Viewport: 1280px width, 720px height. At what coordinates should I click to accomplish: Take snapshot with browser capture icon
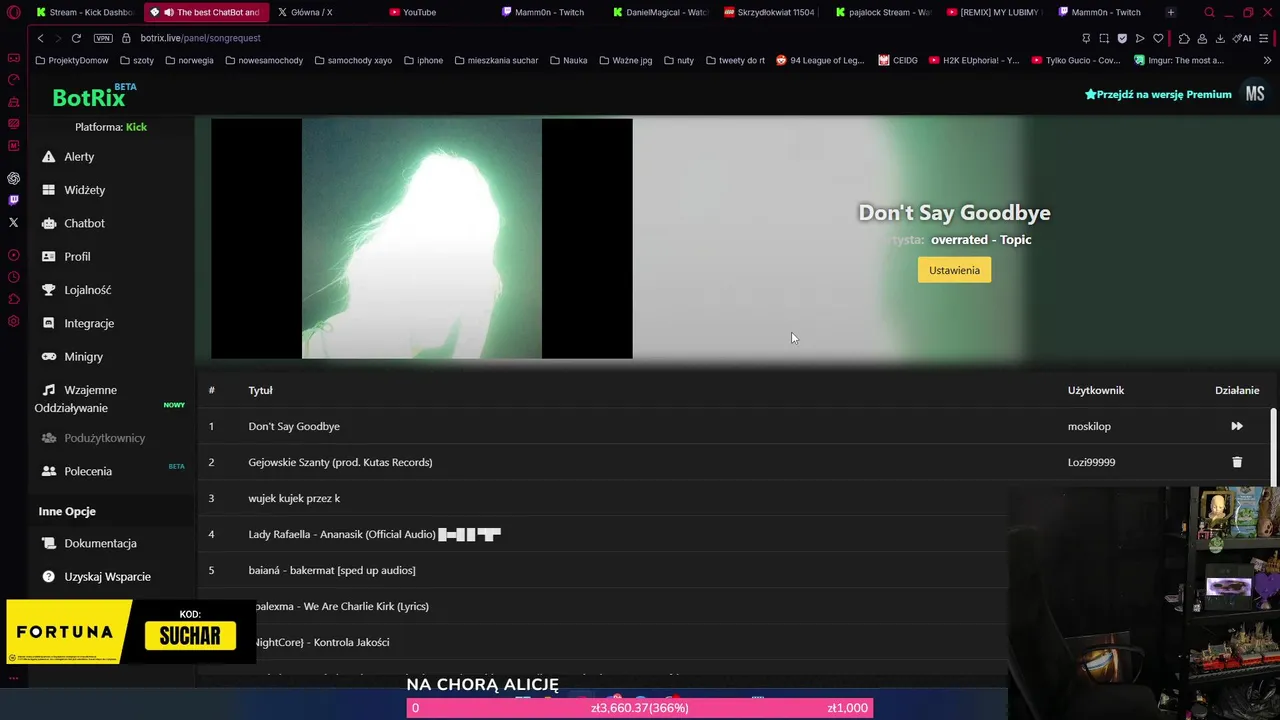click(1104, 38)
